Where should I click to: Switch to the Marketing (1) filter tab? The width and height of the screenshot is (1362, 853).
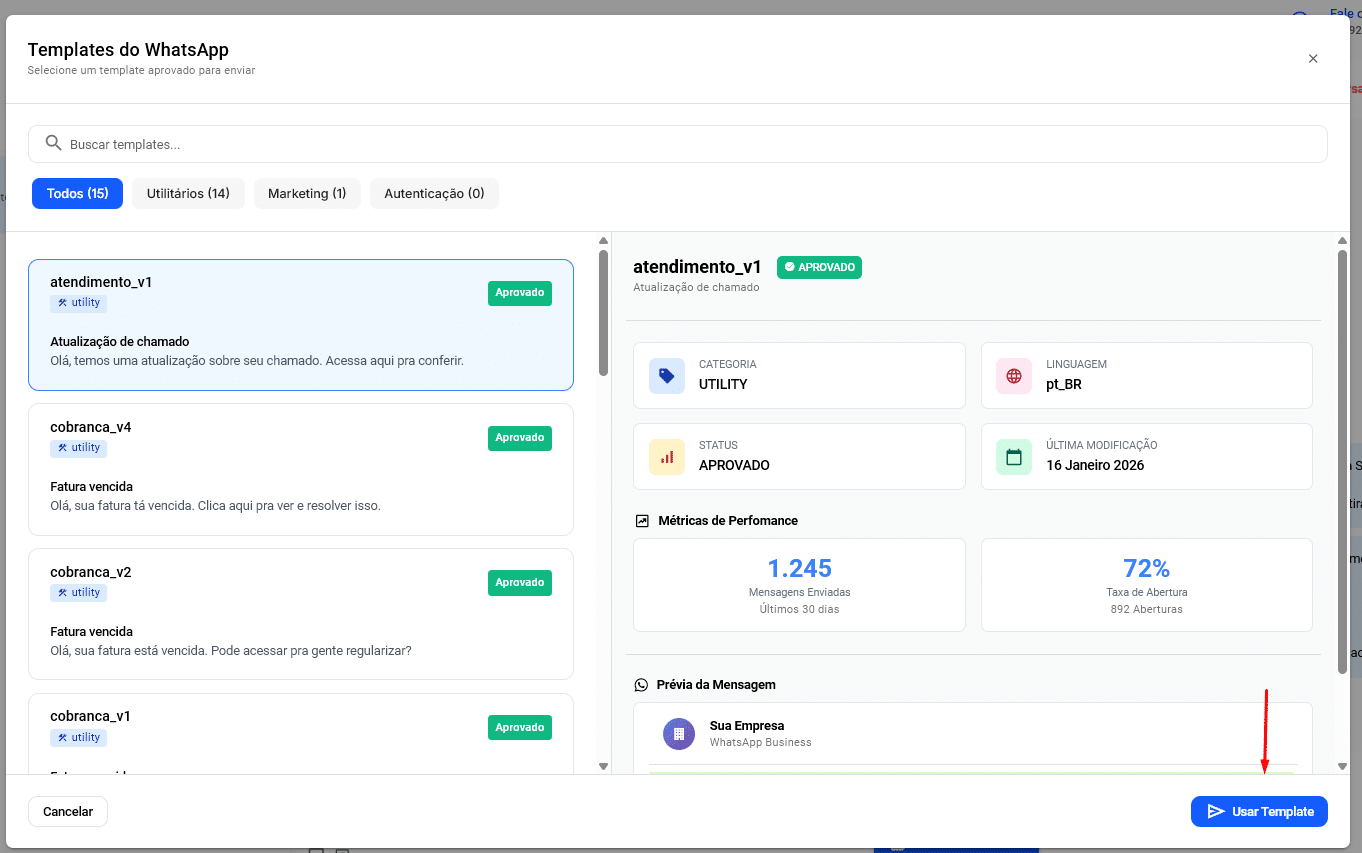tap(307, 193)
